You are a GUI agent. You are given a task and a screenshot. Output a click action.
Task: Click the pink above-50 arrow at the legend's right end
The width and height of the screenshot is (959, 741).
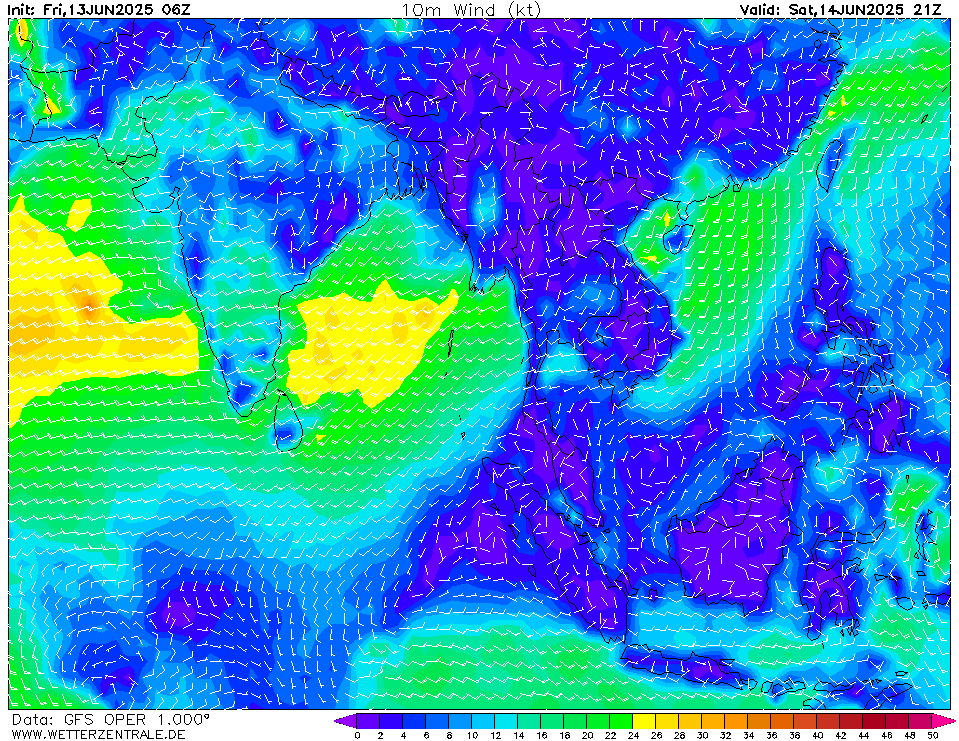(x=943, y=721)
